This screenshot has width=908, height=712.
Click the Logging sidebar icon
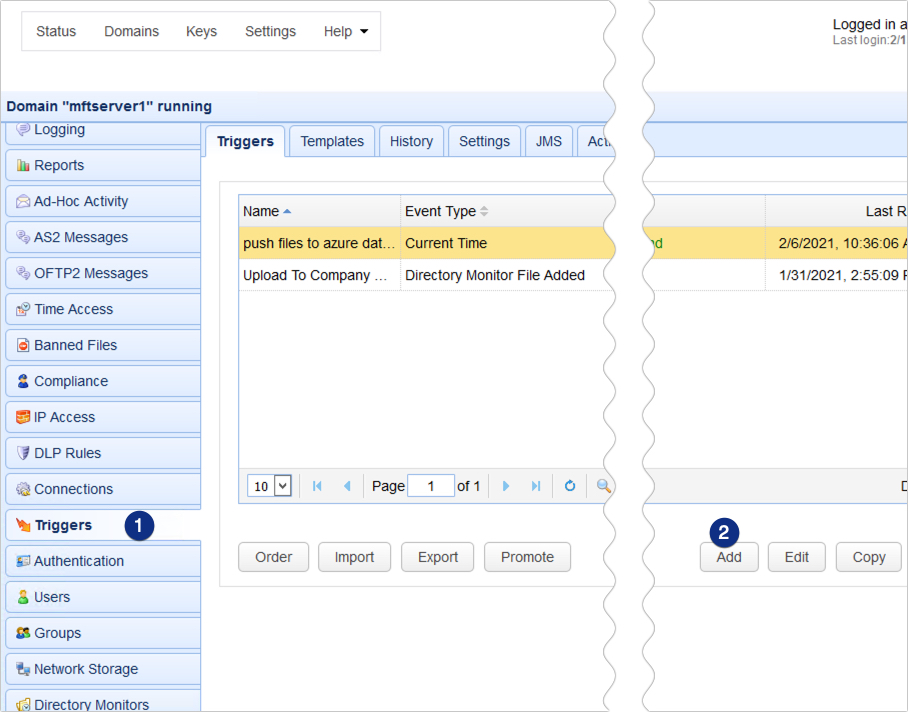click(x=23, y=129)
